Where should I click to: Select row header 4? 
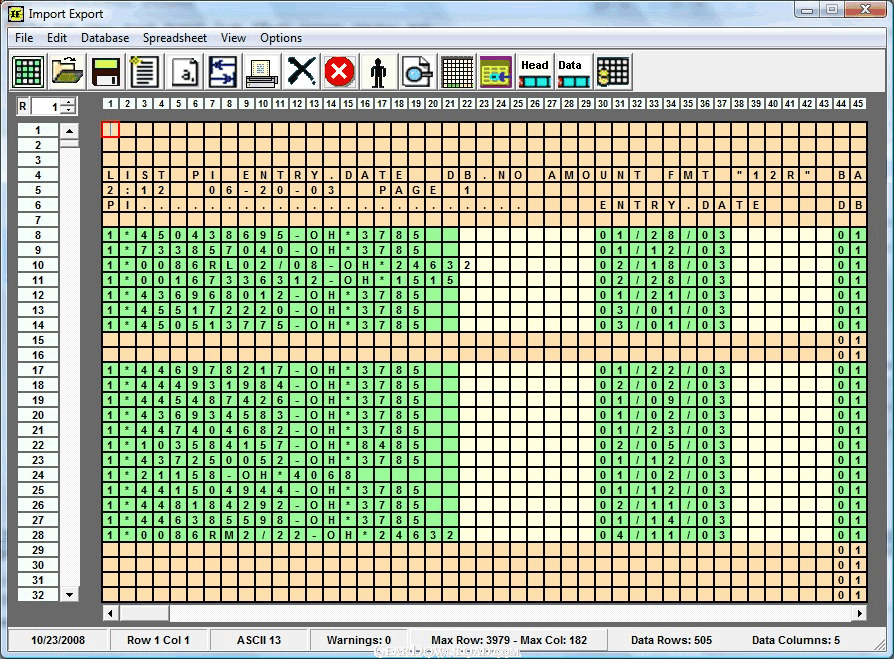38,175
